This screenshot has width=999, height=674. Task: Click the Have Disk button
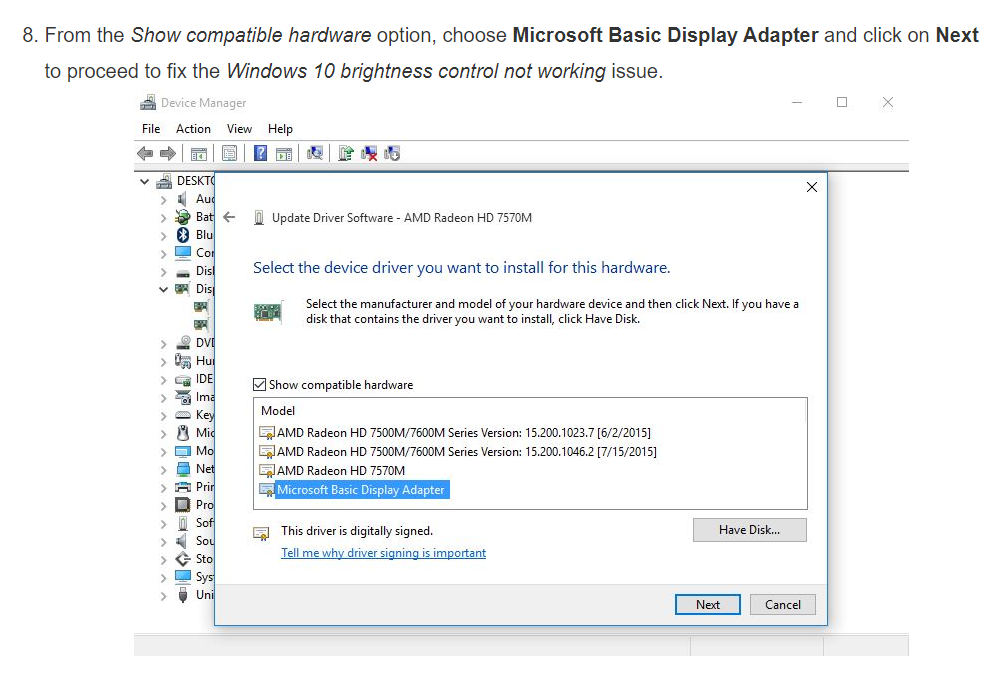pyautogui.click(x=749, y=529)
